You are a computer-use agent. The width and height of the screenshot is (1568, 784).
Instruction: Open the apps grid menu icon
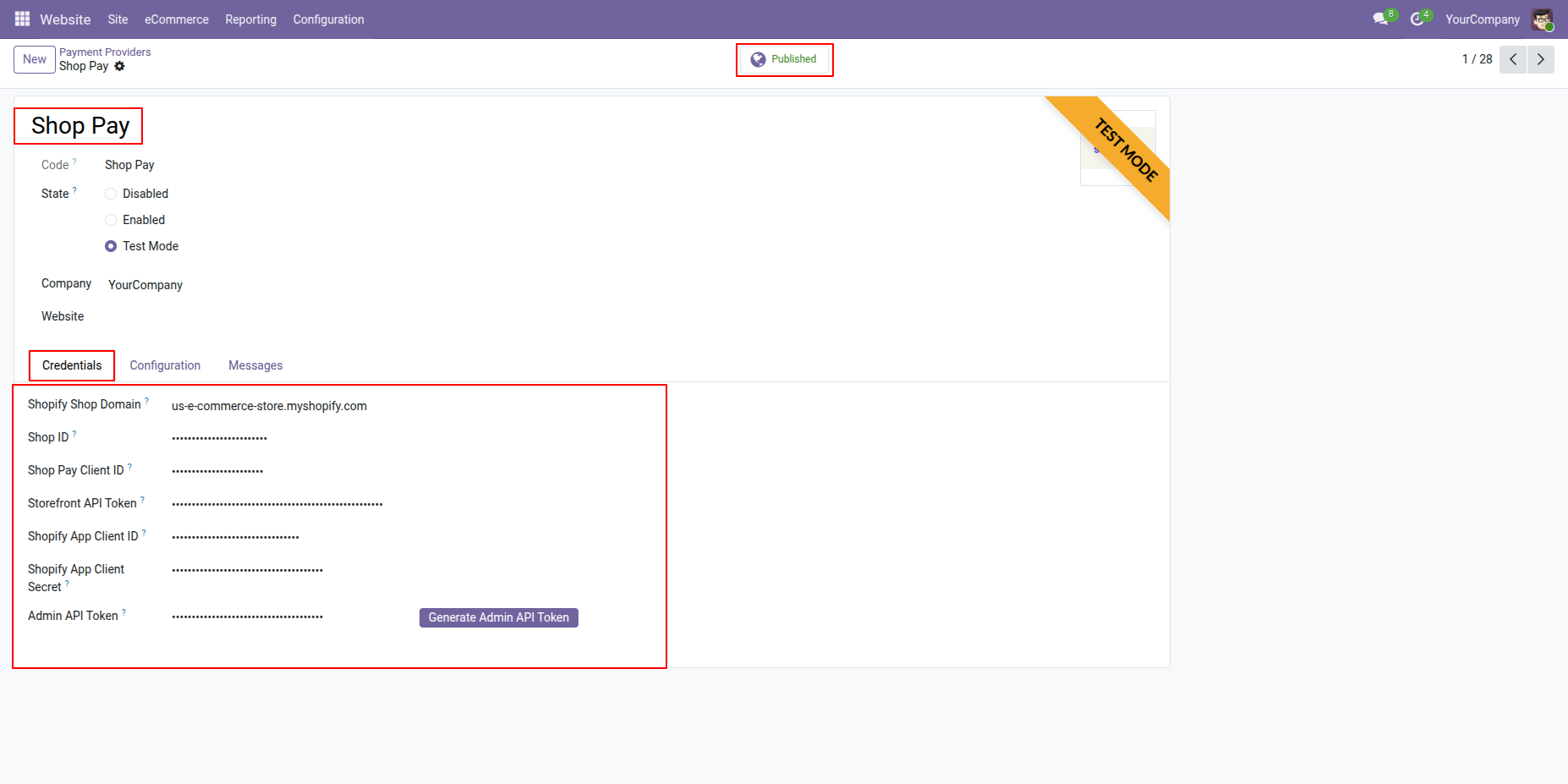pyautogui.click(x=22, y=19)
